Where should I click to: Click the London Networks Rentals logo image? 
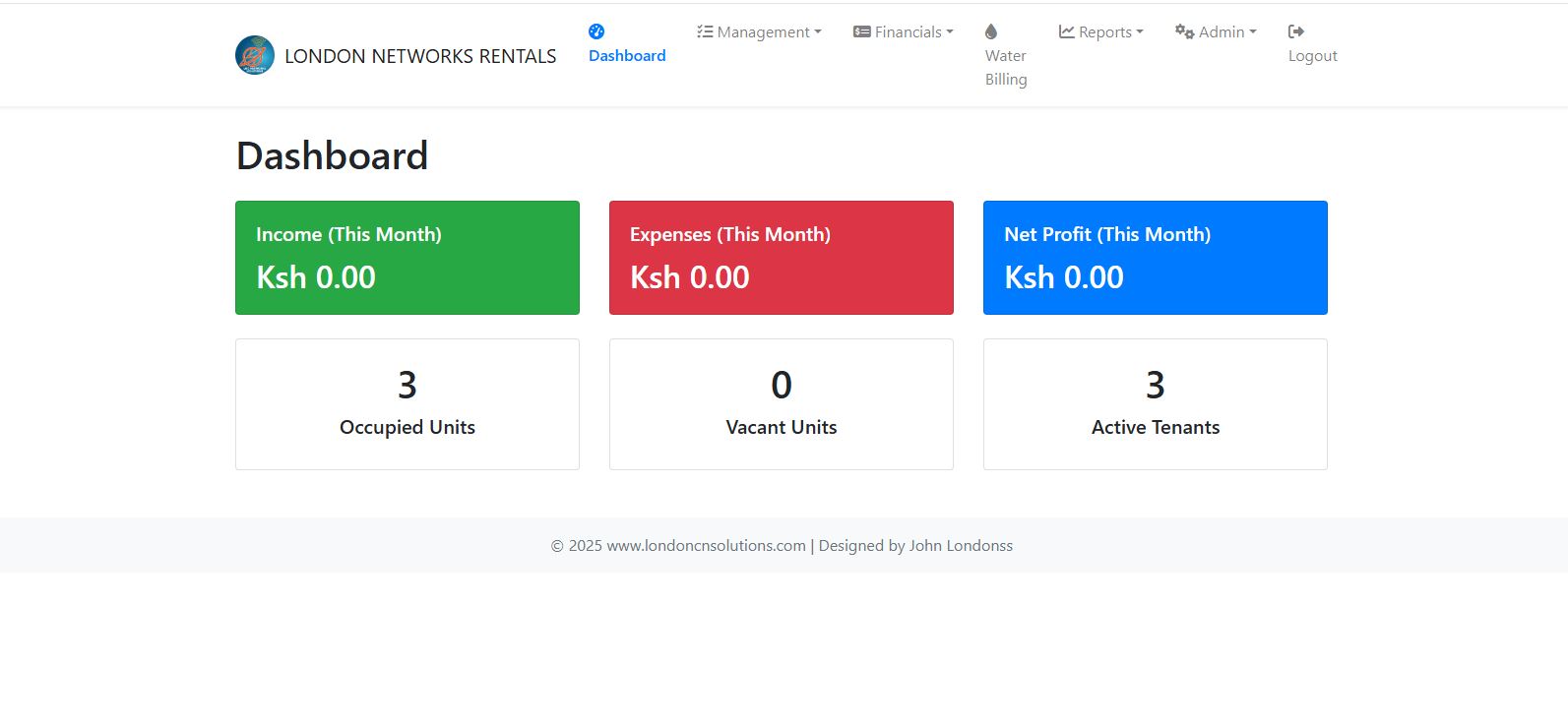pyautogui.click(x=255, y=56)
